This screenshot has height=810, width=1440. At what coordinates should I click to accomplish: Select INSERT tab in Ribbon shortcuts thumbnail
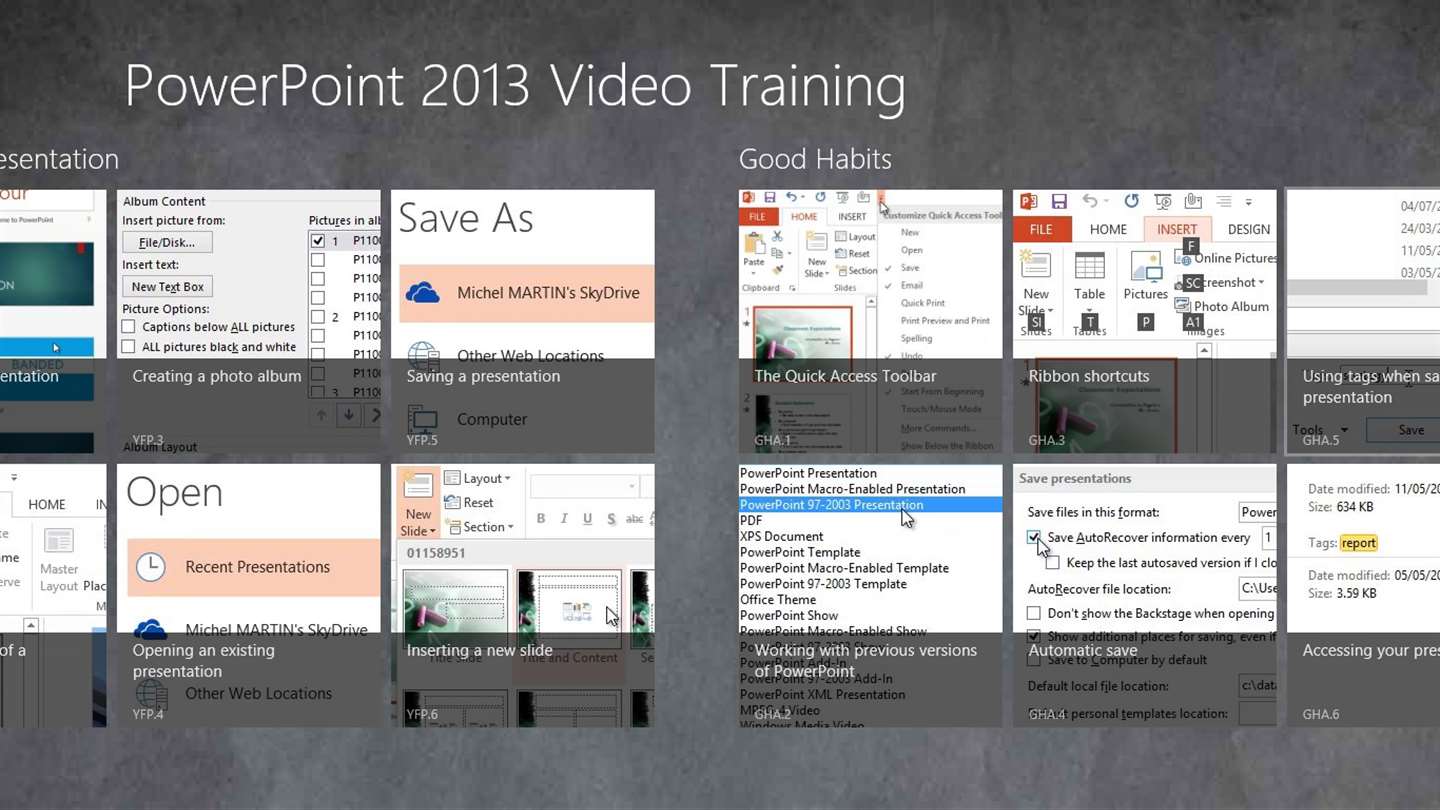click(1177, 229)
